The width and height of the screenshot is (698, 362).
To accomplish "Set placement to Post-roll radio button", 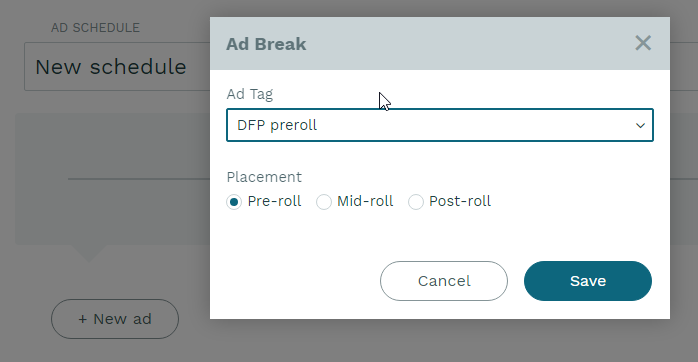I will point(416,202).
